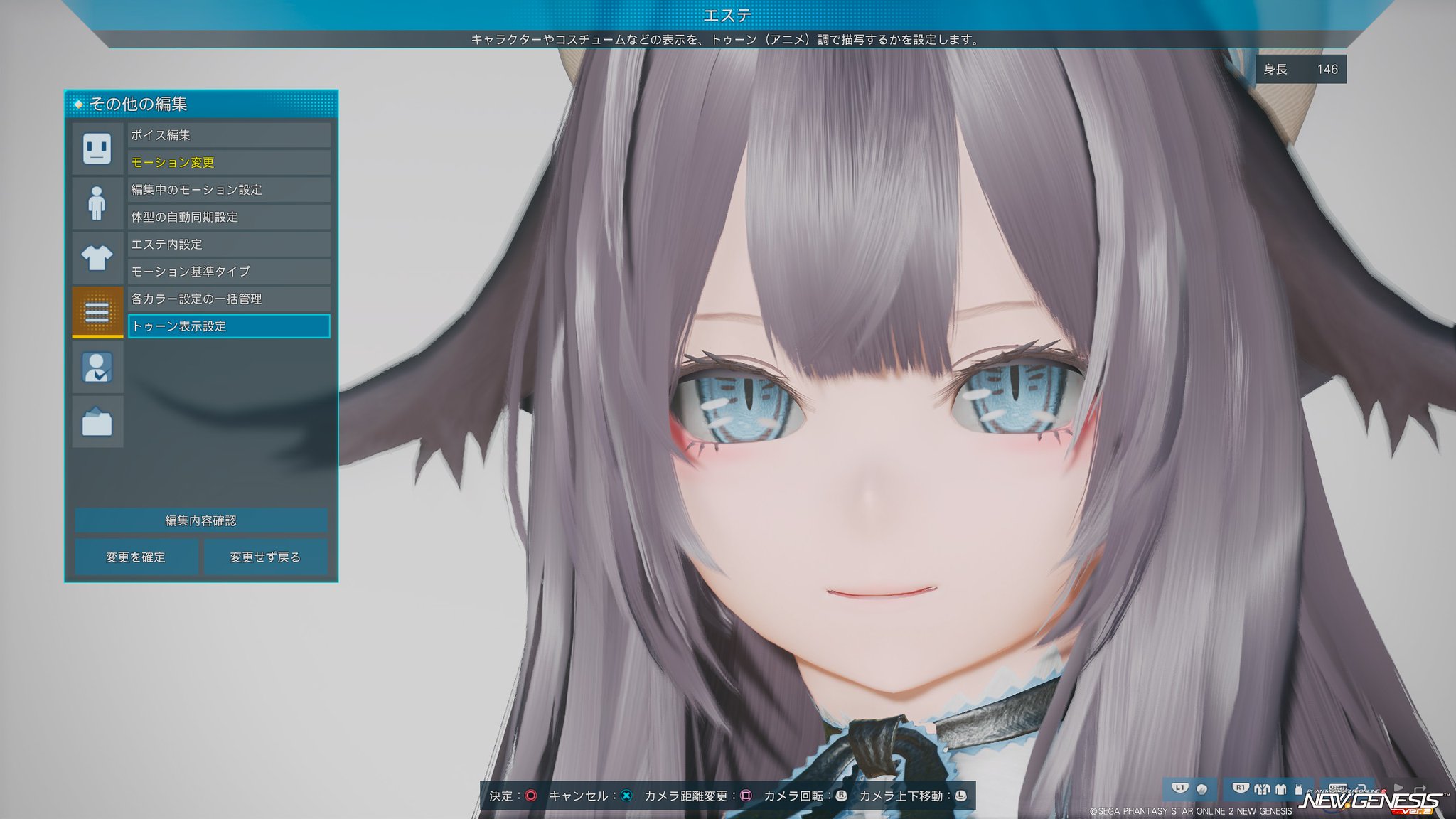Open the face editing category icon
Image resolution: width=1456 pixels, height=819 pixels.
click(97, 149)
